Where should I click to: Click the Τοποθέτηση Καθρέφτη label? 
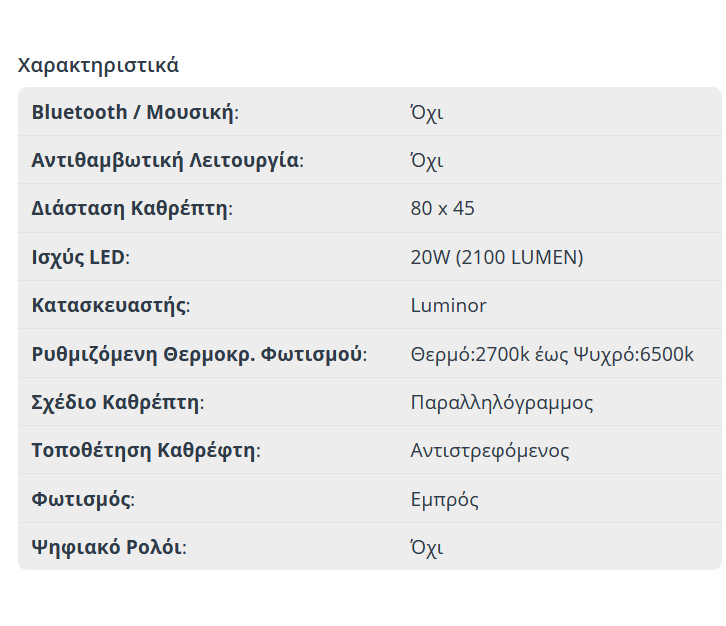146,450
